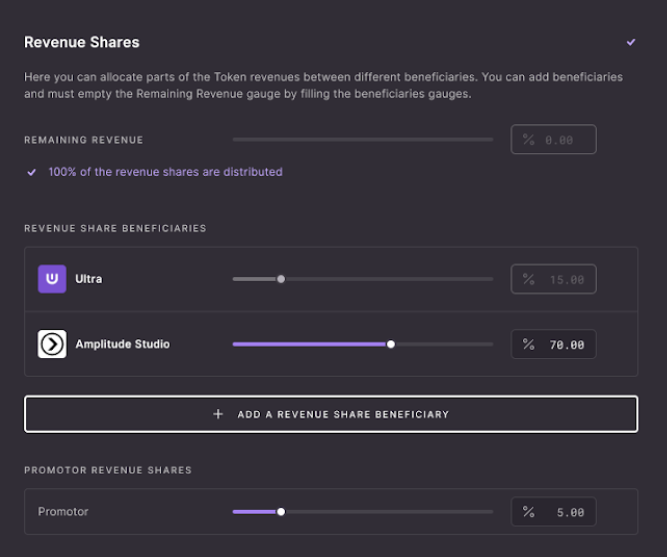Image resolution: width=667 pixels, height=557 pixels.
Task: Click the Amplitude Studio slider handle
Action: pyautogui.click(x=391, y=344)
